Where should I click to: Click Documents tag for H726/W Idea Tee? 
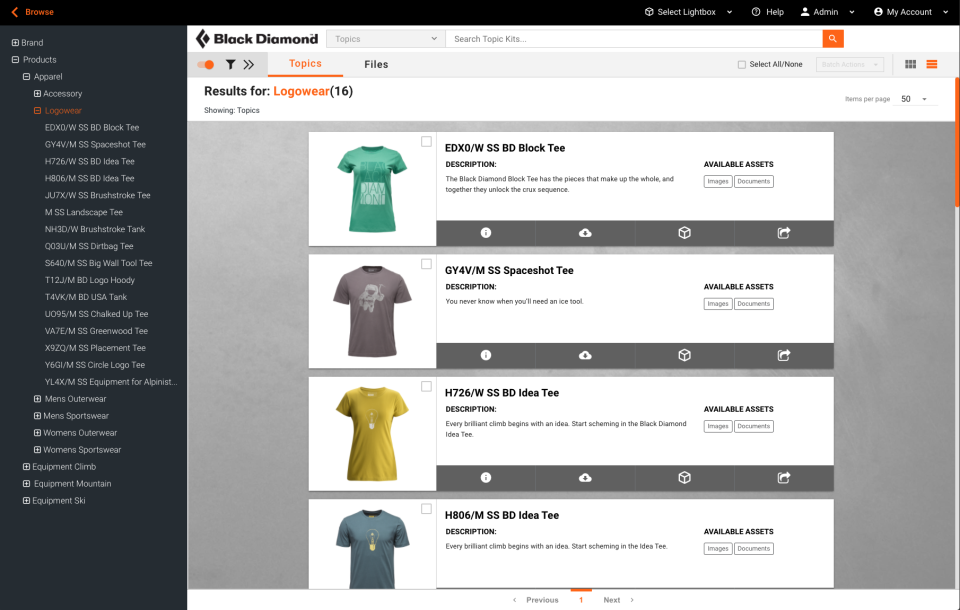[754, 426]
